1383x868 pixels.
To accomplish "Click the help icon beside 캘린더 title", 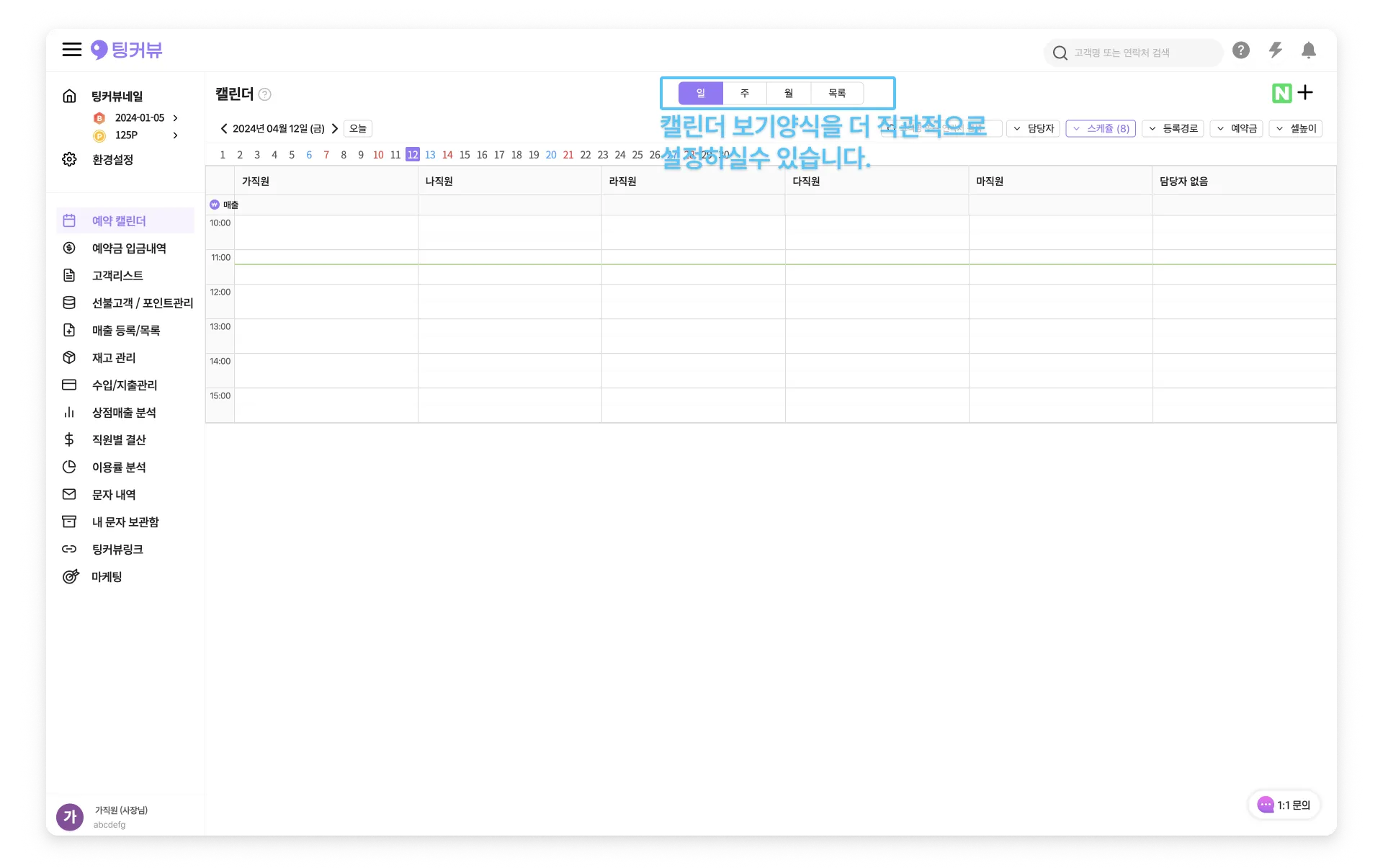I will (265, 94).
